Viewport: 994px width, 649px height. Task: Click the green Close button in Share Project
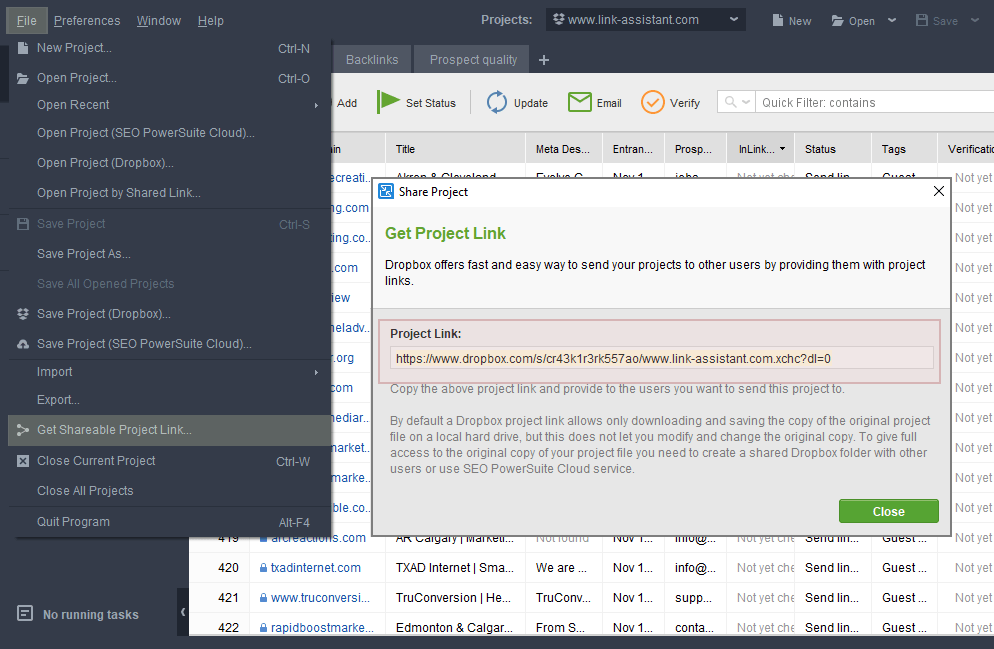(x=888, y=511)
